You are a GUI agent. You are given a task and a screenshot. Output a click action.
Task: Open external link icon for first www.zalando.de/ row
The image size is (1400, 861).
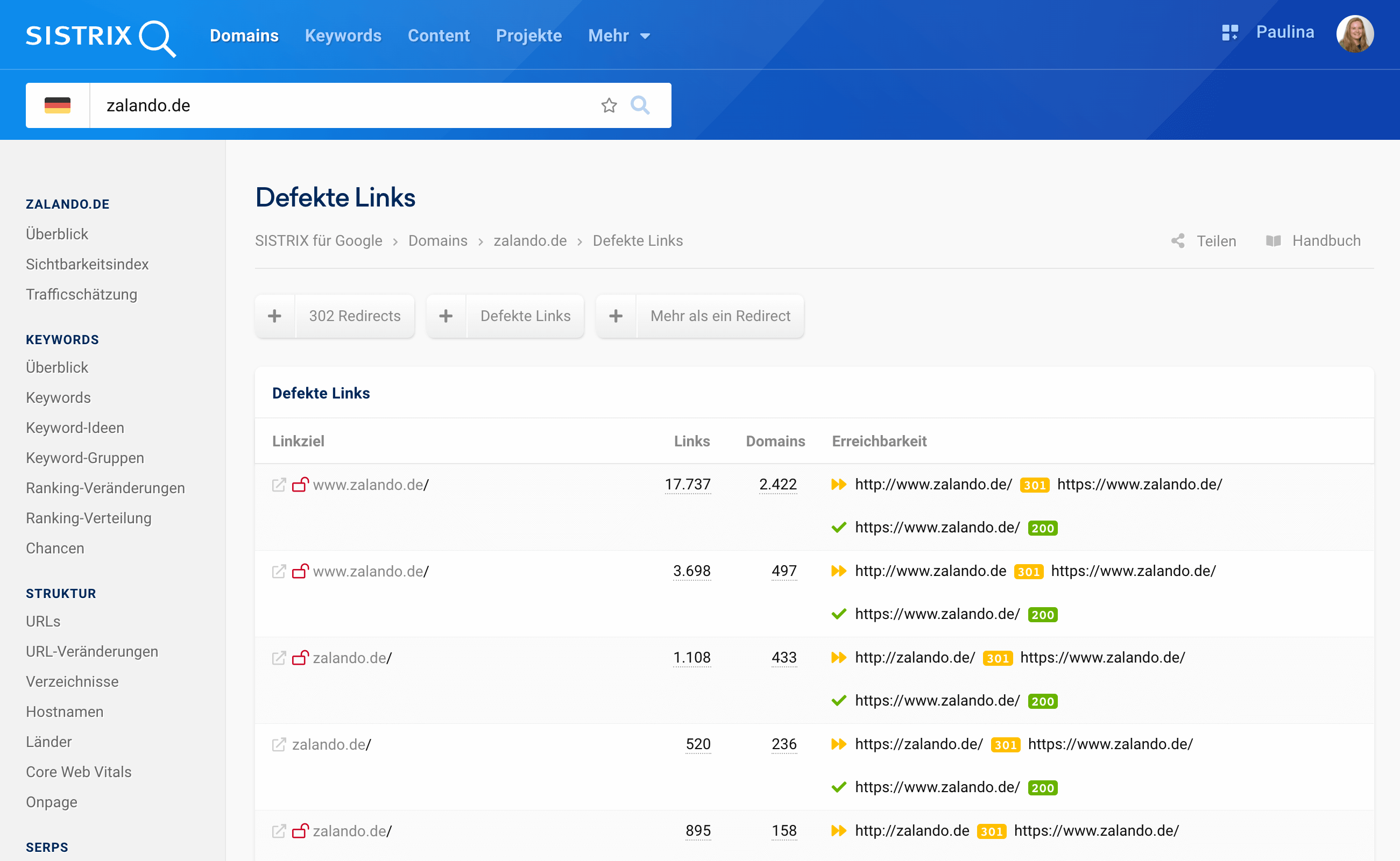tap(279, 485)
